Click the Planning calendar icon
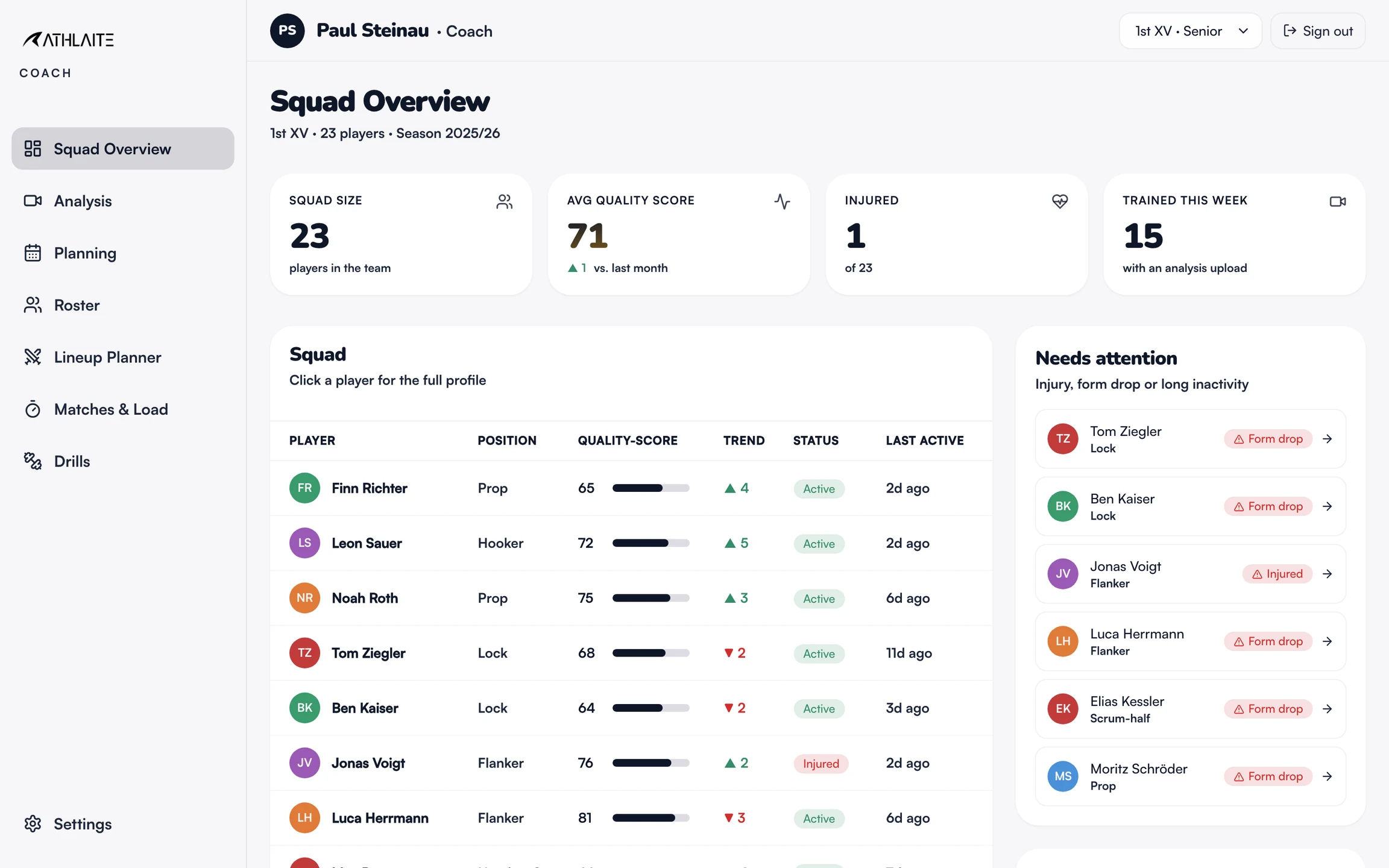 [x=33, y=253]
